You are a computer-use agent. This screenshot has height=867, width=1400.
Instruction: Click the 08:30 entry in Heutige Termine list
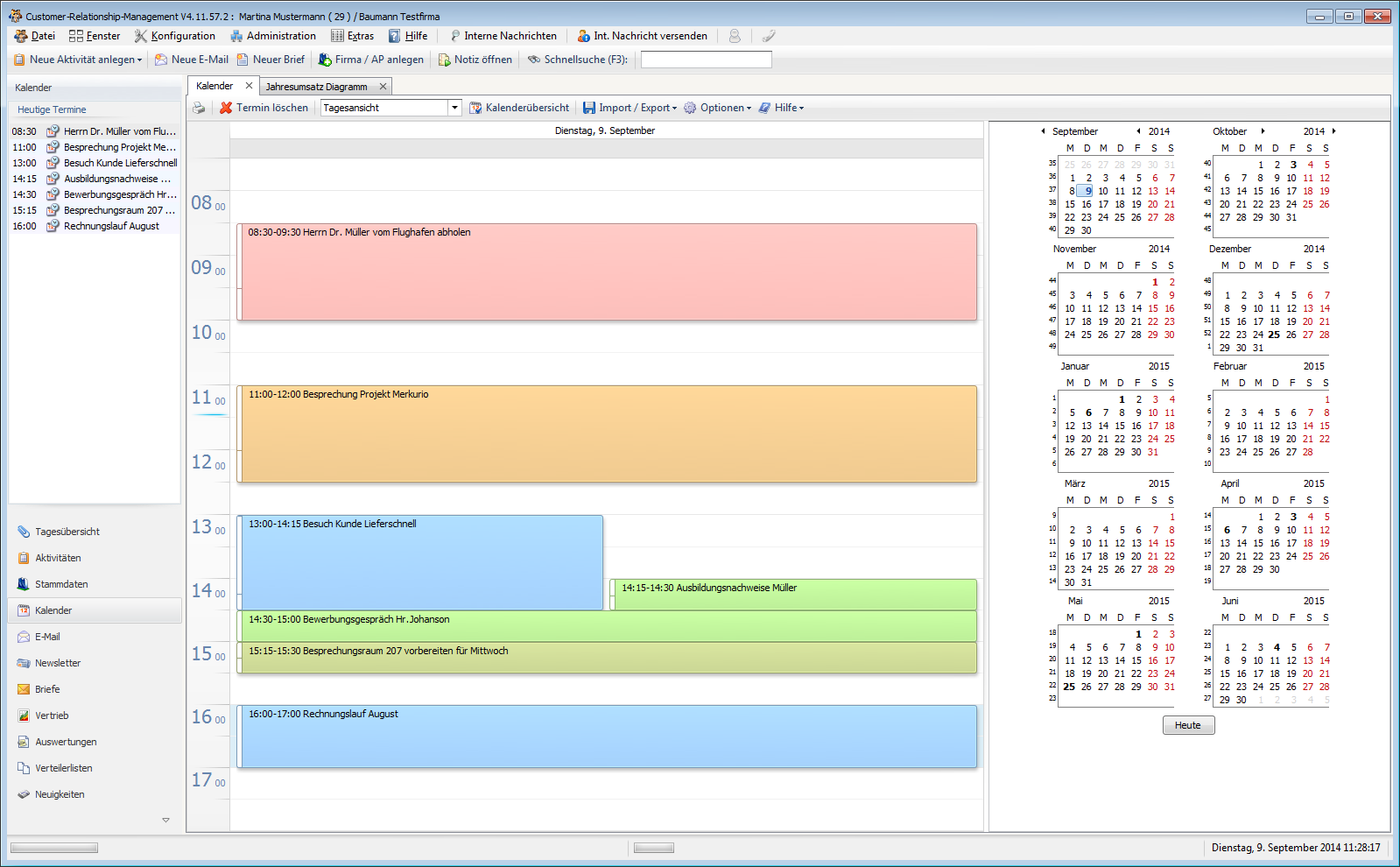[95, 131]
